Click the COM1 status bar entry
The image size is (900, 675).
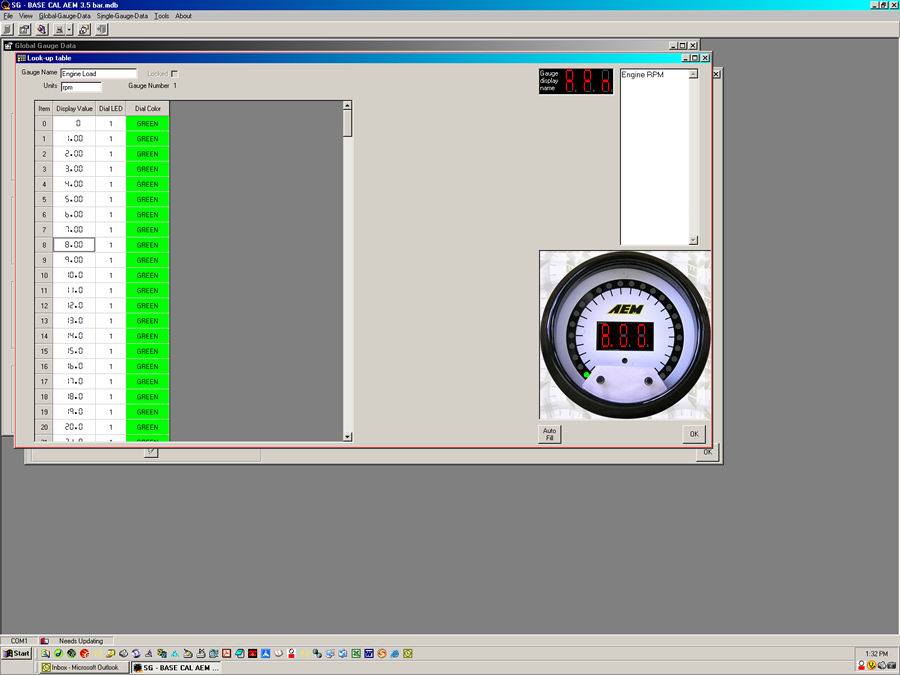click(x=19, y=641)
